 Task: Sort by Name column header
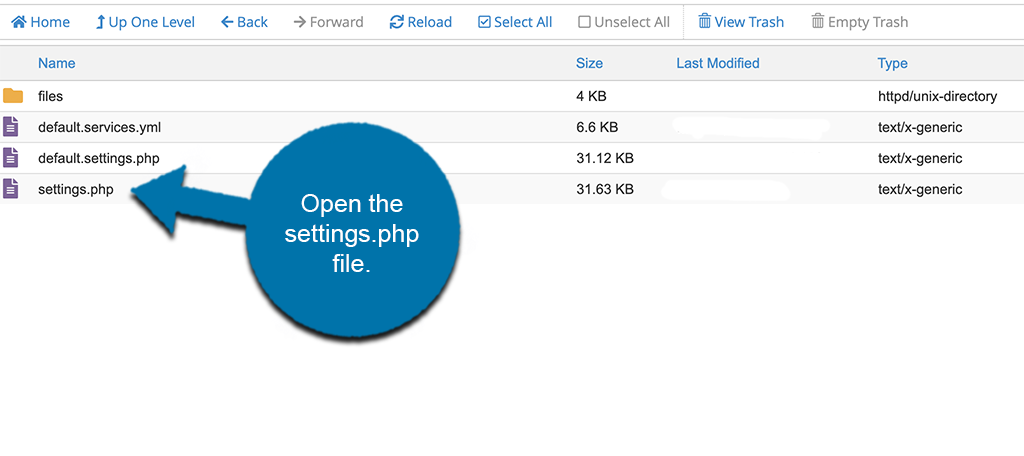[x=57, y=63]
